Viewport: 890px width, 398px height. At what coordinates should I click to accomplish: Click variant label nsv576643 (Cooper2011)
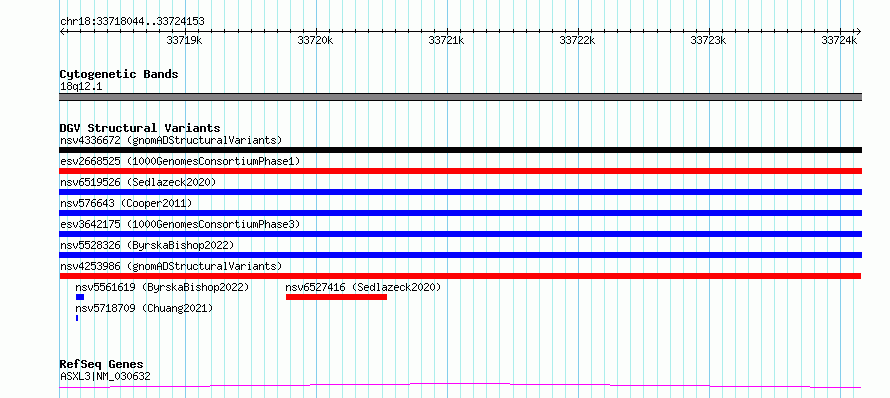pyautogui.click(x=126, y=203)
